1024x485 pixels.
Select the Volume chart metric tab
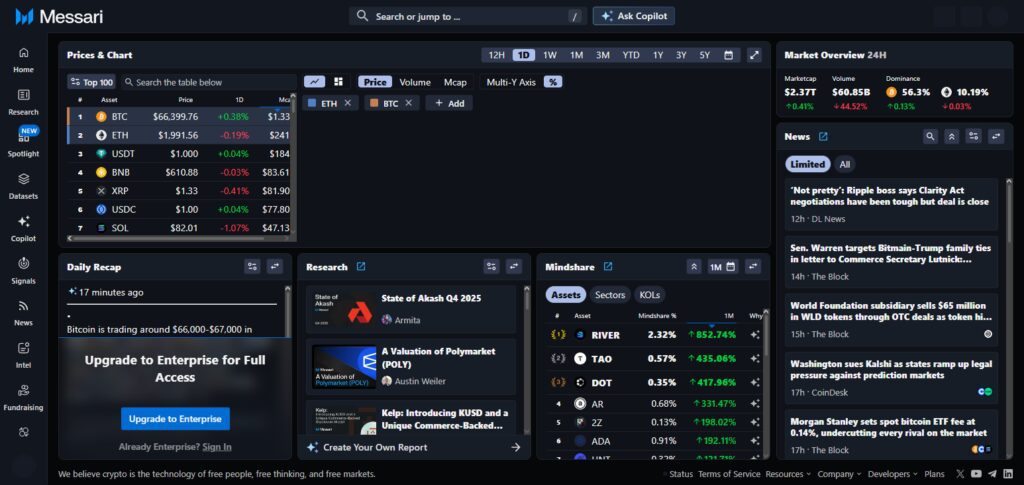[x=415, y=82]
